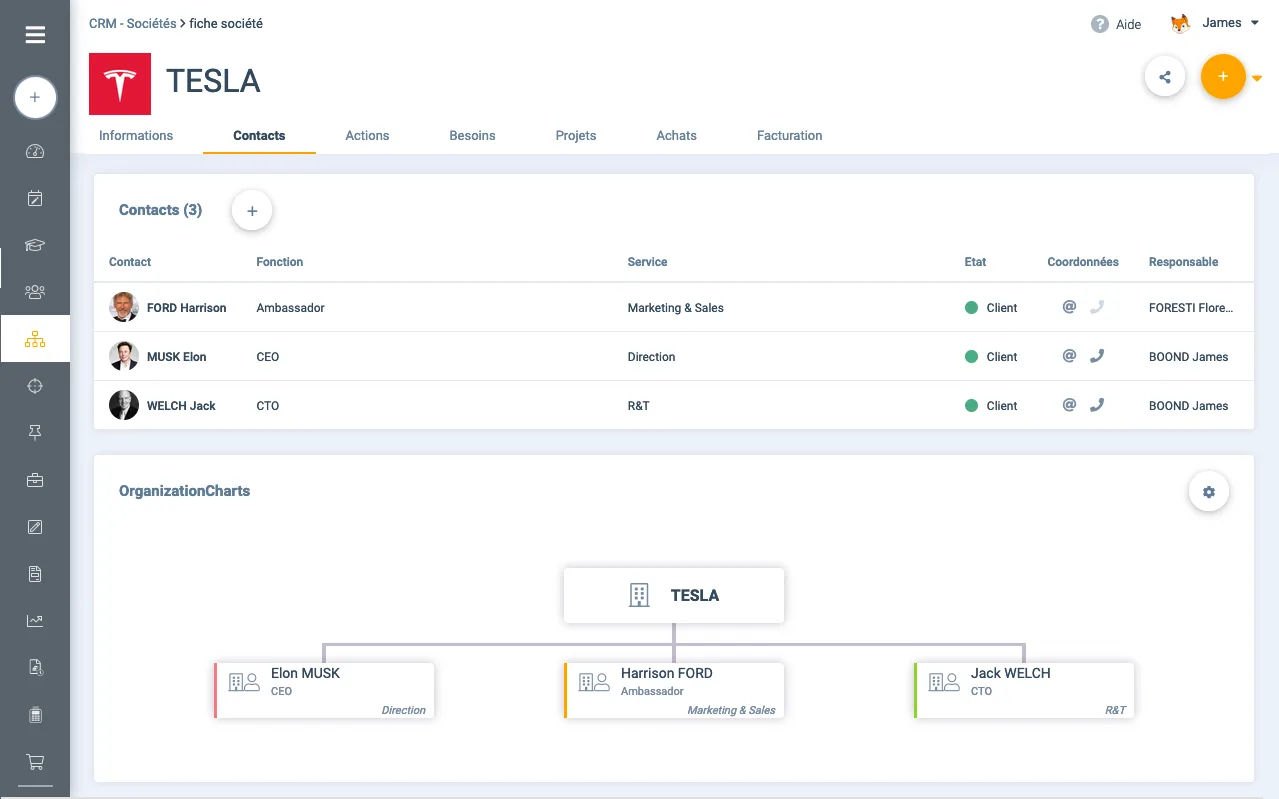Click FORESTI responsible in Ford row

[1191, 308]
